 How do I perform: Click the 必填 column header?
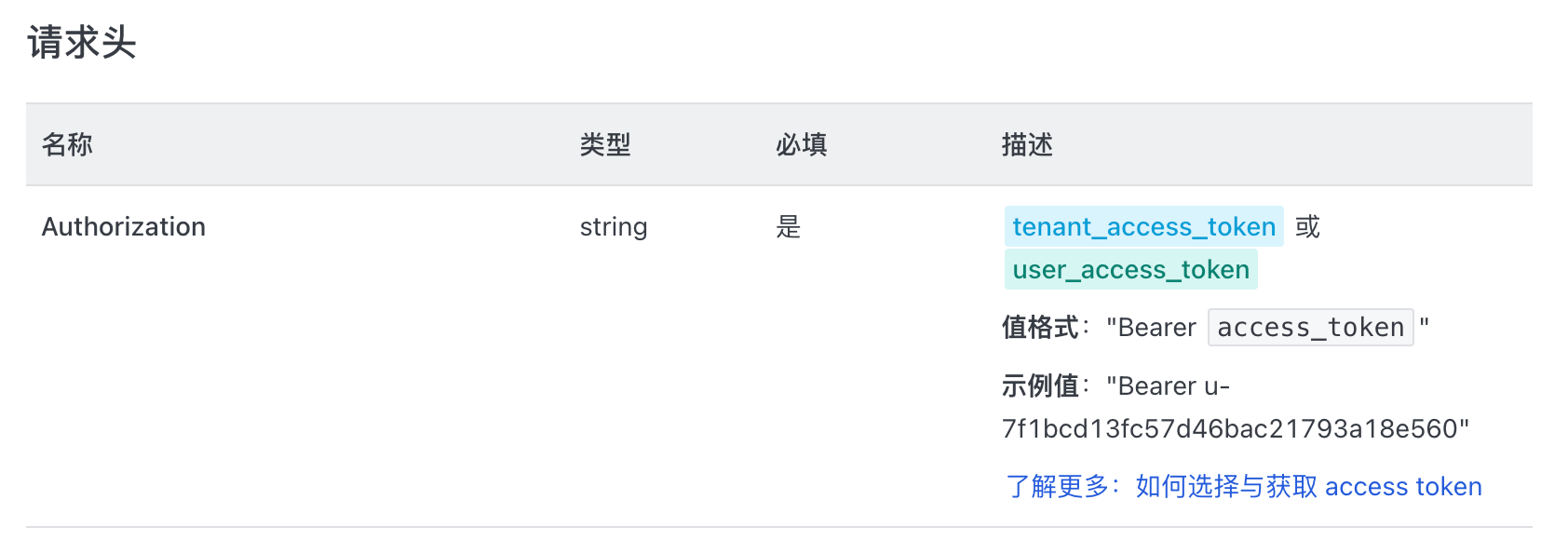(802, 144)
